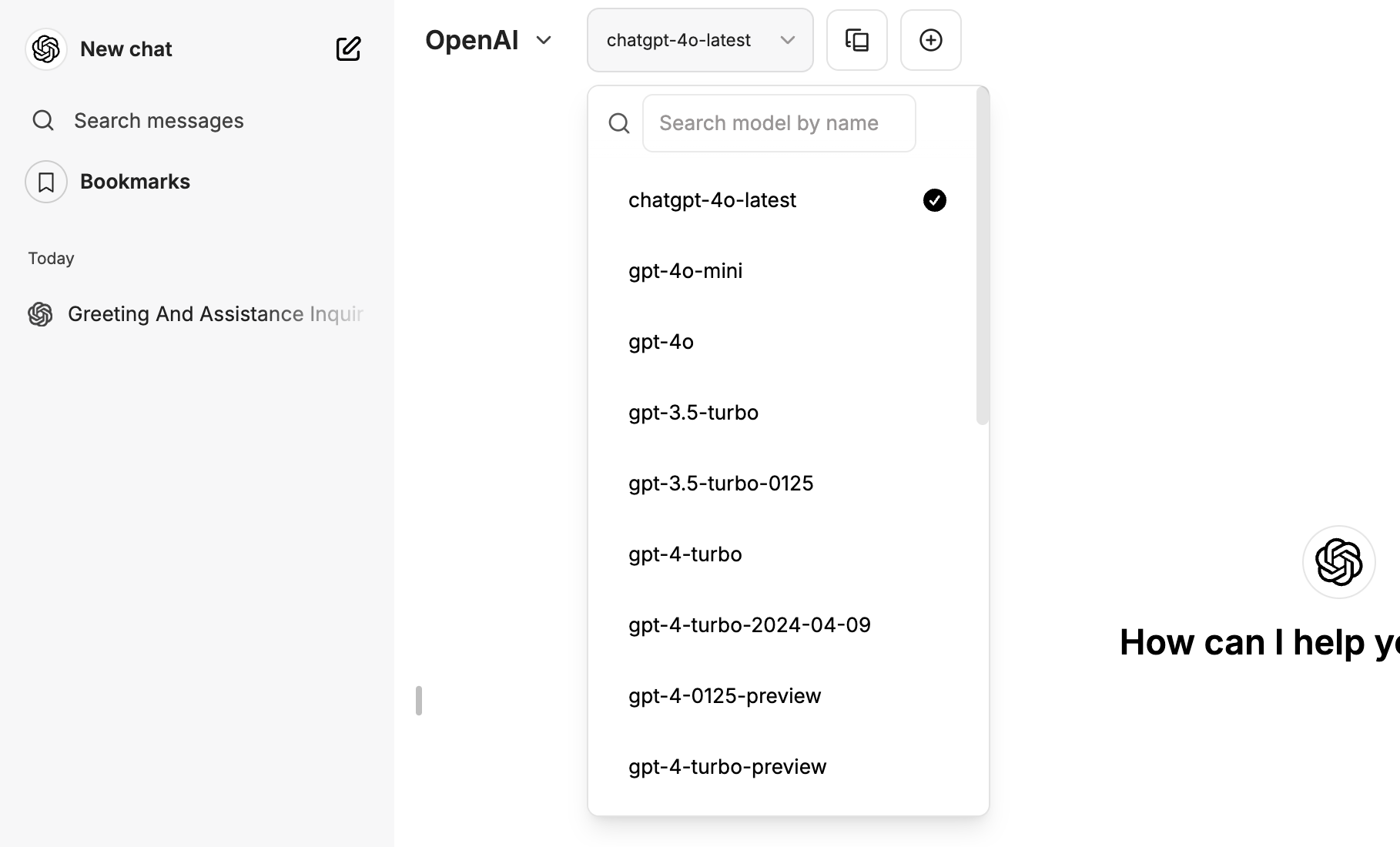Screen dimensions: 1400x847
Task: Select gpt-4-turbo-2024-04-09 model
Action: (749, 625)
